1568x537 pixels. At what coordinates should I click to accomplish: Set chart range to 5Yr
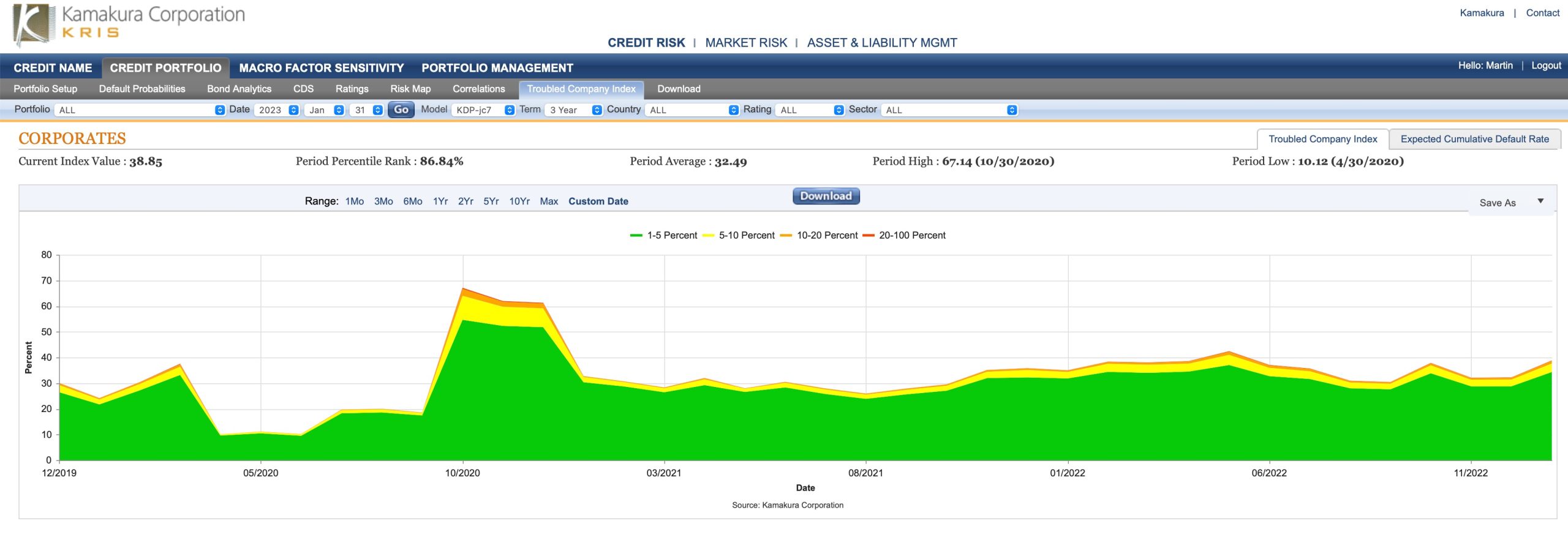[491, 201]
